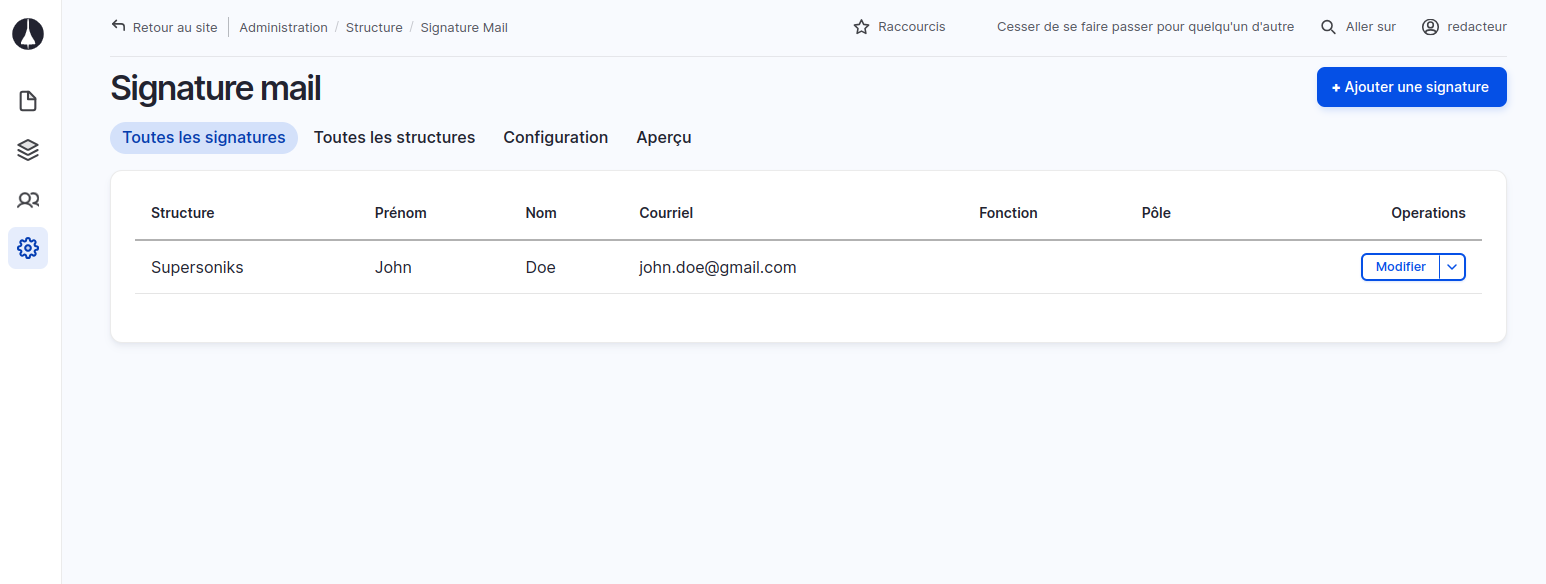1546x584 pixels.
Task: Select the Doe last name cell
Action: point(540,267)
